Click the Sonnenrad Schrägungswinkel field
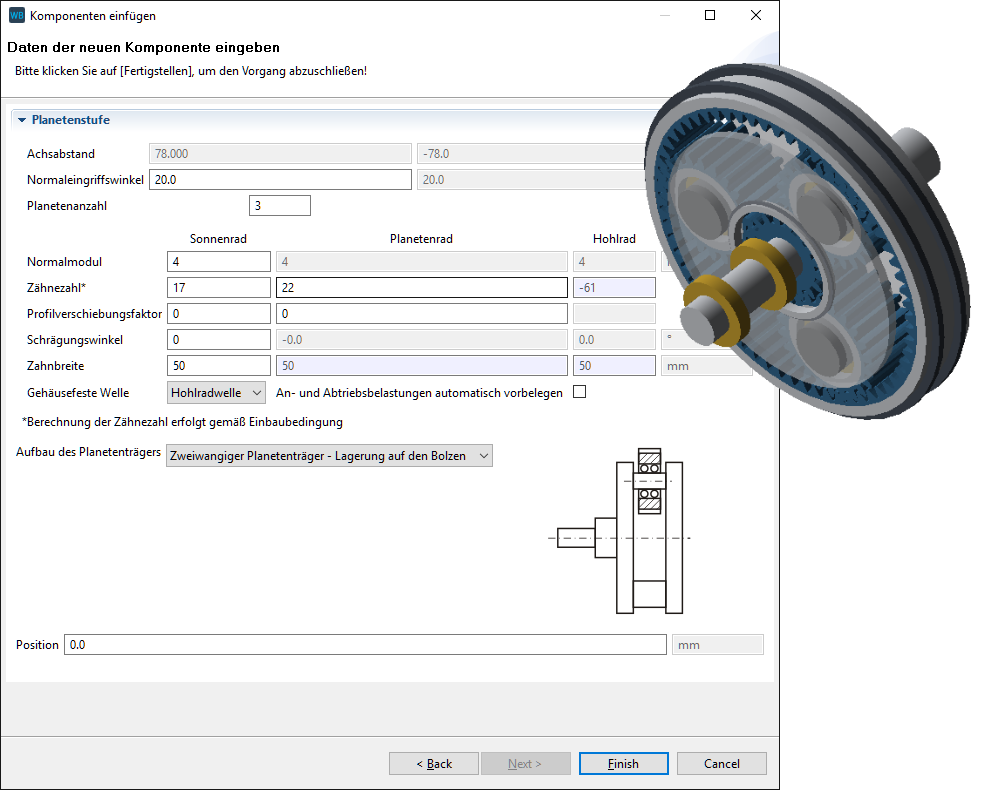Screen dimensions: 1000x790 pyautogui.click(x=219, y=340)
